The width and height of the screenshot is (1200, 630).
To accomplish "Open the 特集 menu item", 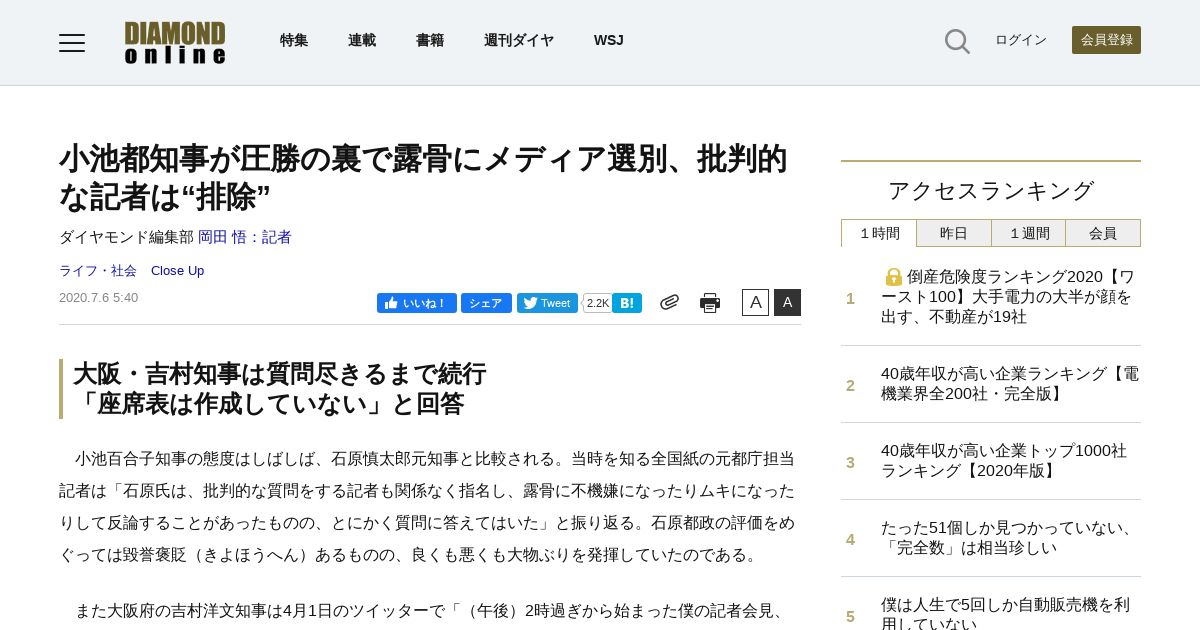I will click(x=294, y=40).
